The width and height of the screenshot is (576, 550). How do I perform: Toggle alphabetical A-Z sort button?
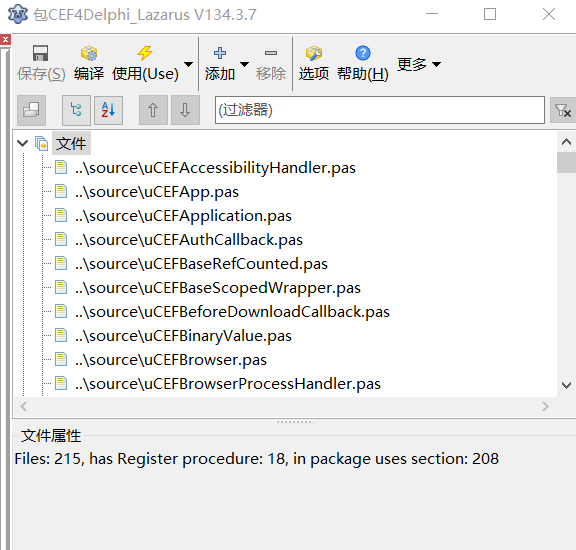108,110
